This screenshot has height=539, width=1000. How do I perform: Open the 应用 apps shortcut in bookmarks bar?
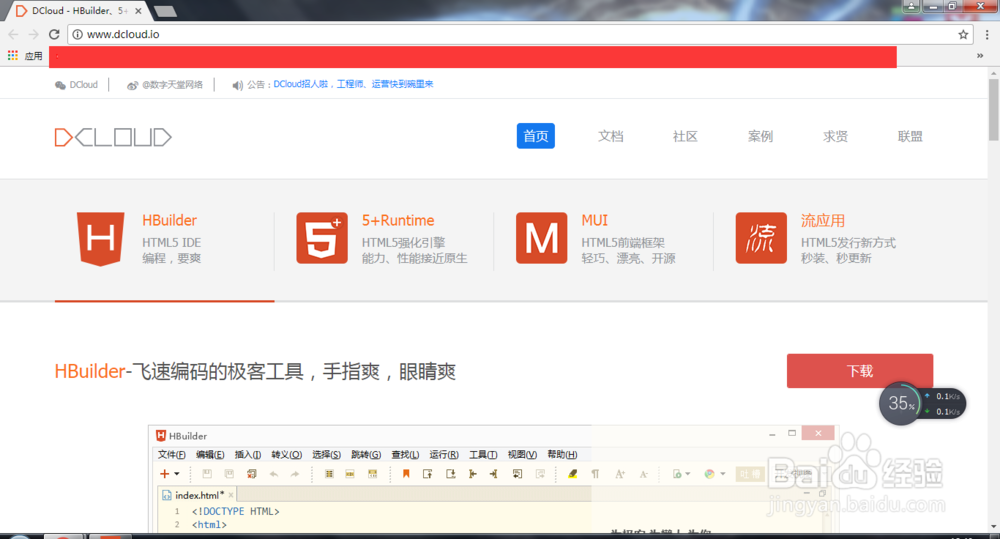pyautogui.click(x=25, y=56)
